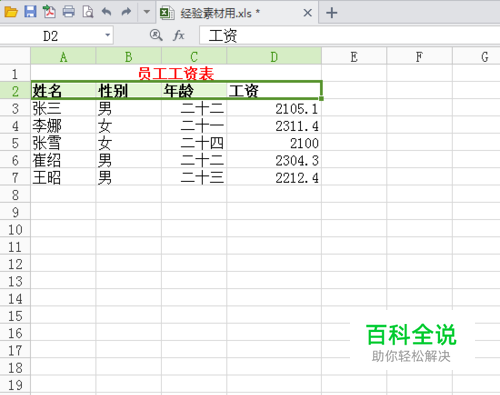Select row 1 header
Image resolution: width=500 pixels, height=395 pixels.
[15, 74]
